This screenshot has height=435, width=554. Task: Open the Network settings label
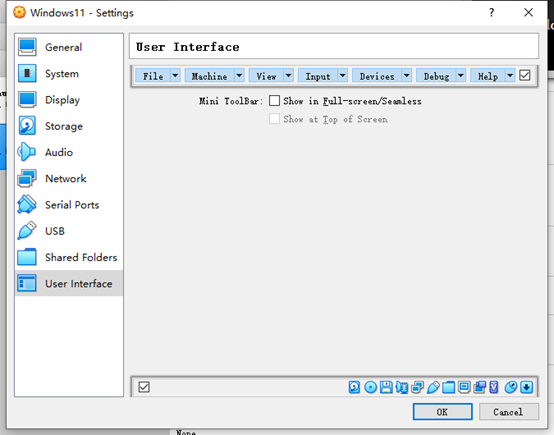coord(66,178)
